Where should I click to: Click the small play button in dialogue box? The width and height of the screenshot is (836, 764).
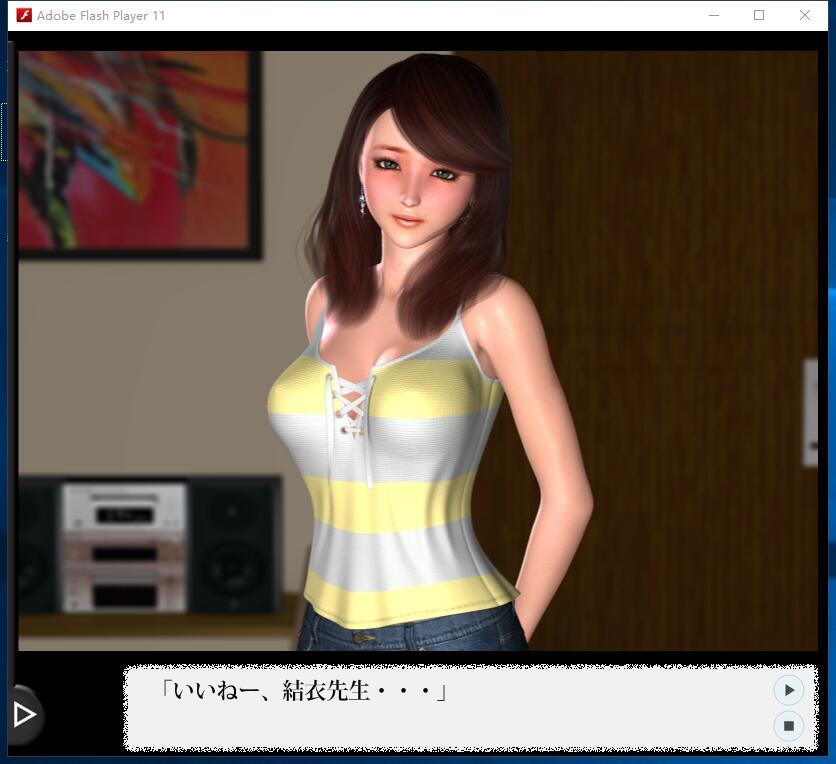(788, 690)
